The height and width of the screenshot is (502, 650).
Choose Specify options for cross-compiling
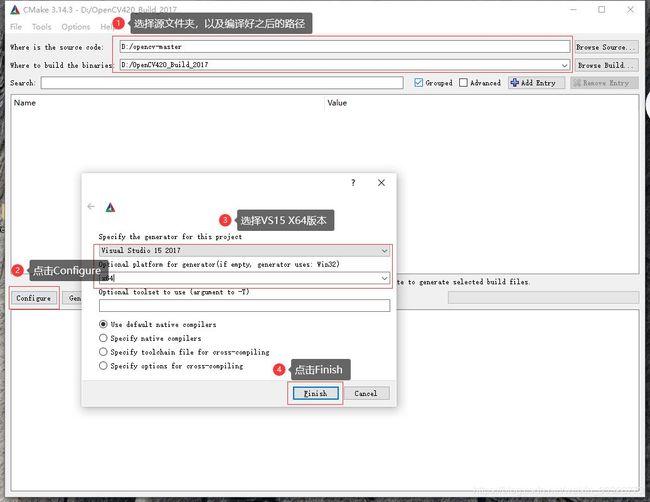coord(103,366)
